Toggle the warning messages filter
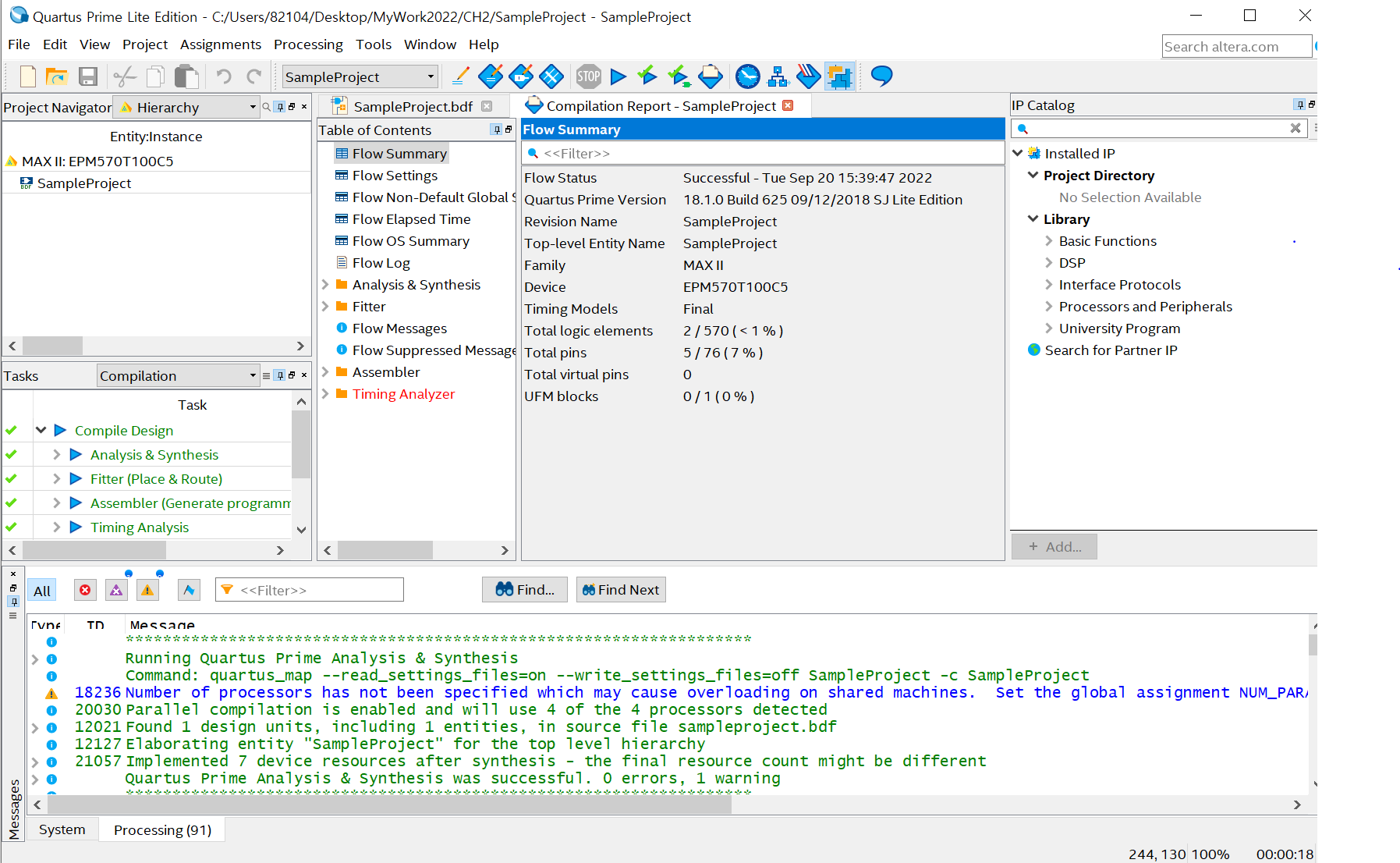Viewport: 1400px width, 863px height. [147, 590]
